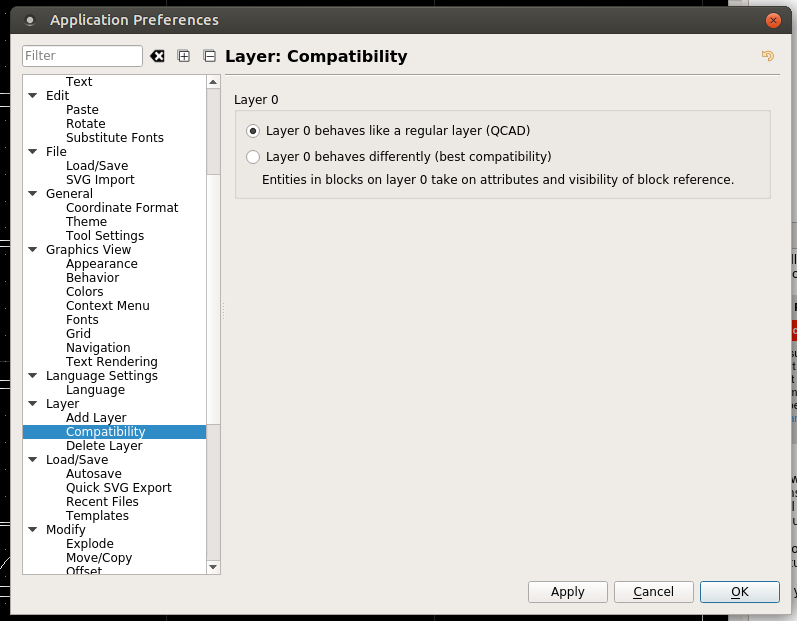The image size is (797, 621).
Task: Click the Apply button
Action: 567,592
